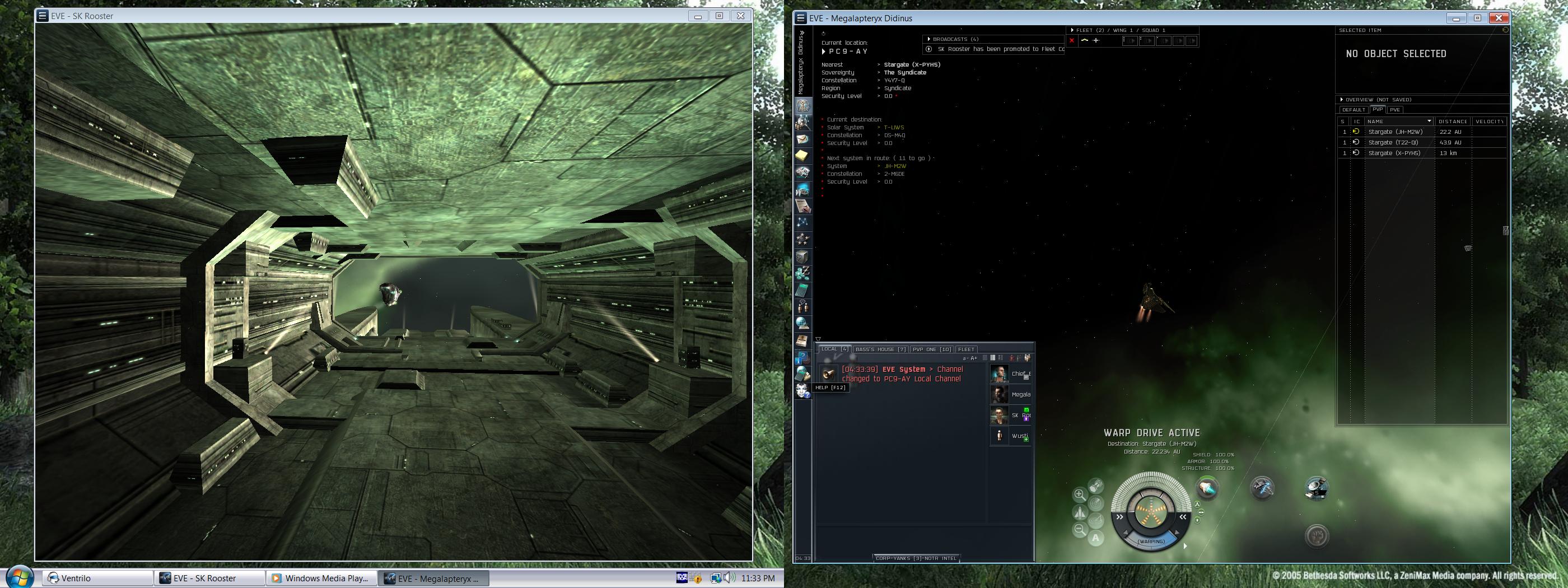Activate the probe launcher module showing 5
Viewport: 1568px width, 588px height.
click(1317, 488)
